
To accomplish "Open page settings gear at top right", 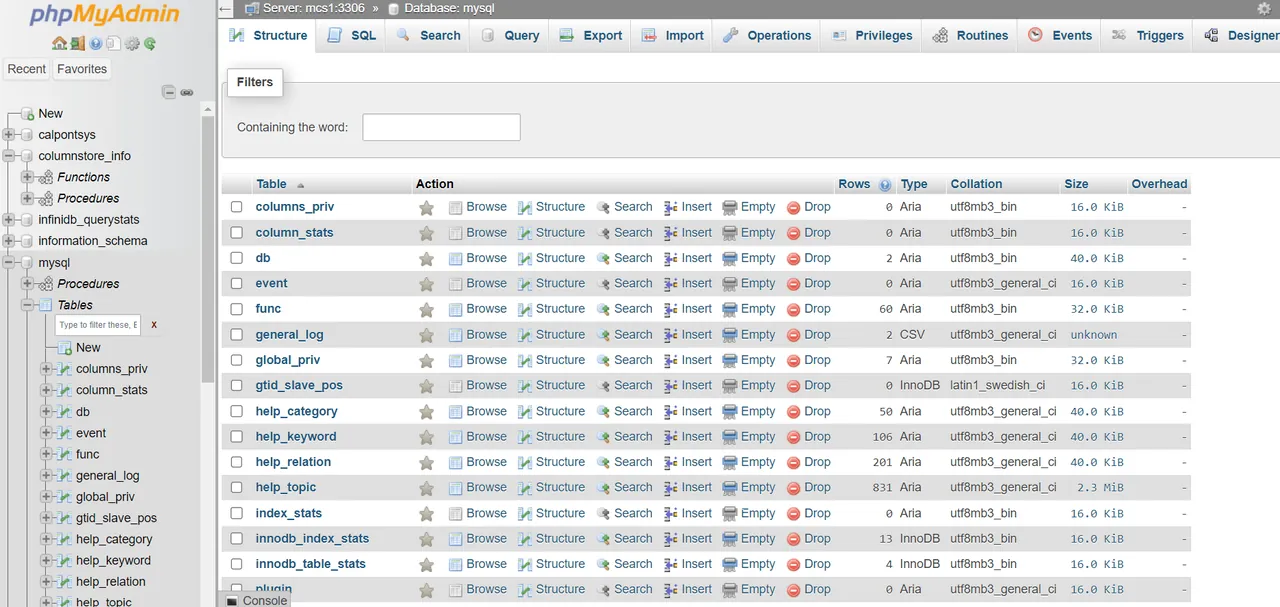I will tap(1263, 8).
